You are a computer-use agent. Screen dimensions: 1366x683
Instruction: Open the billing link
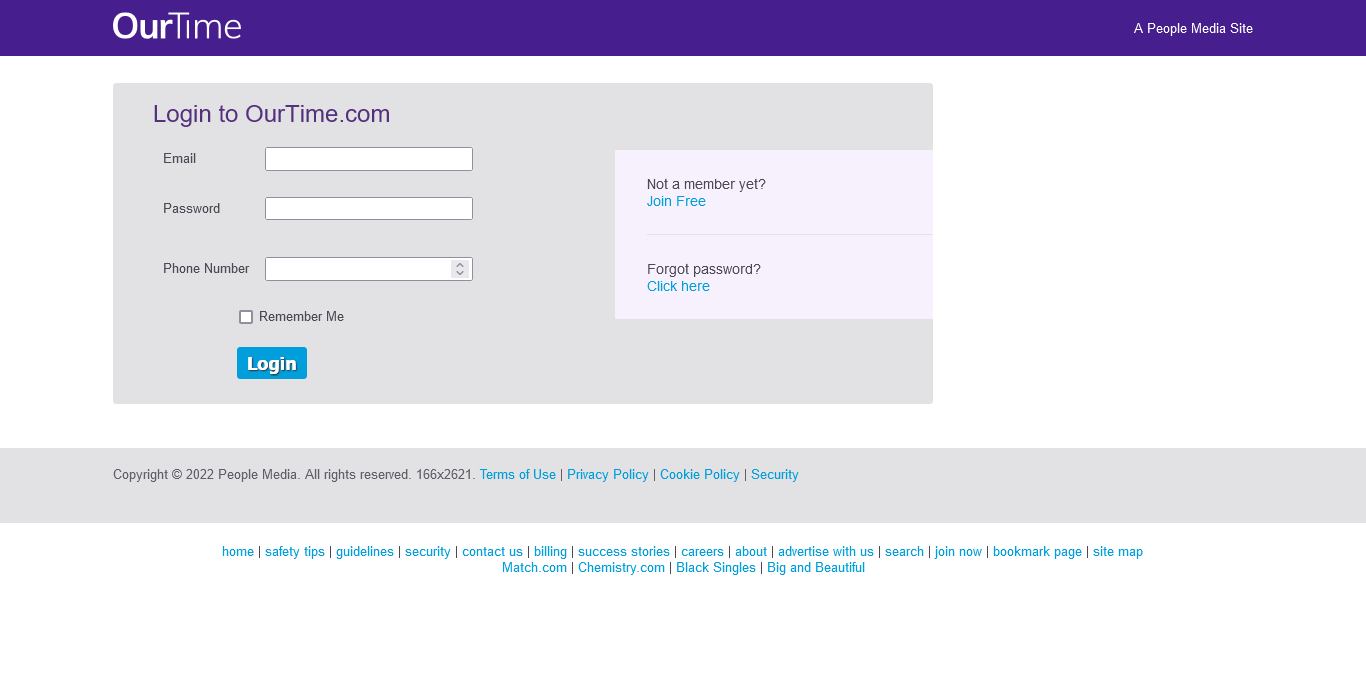pyautogui.click(x=550, y=552)
